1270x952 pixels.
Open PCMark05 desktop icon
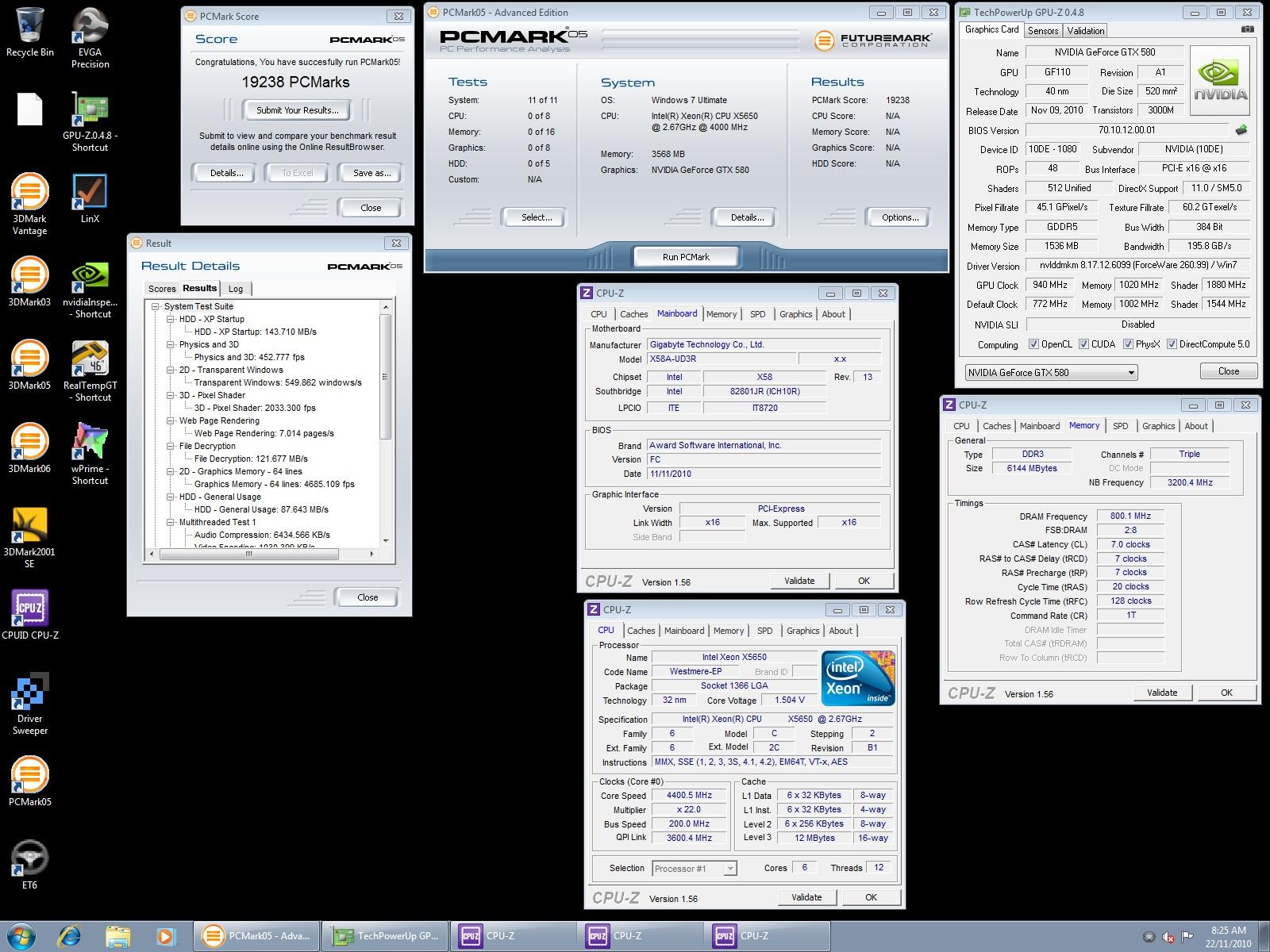coord(30,781)
